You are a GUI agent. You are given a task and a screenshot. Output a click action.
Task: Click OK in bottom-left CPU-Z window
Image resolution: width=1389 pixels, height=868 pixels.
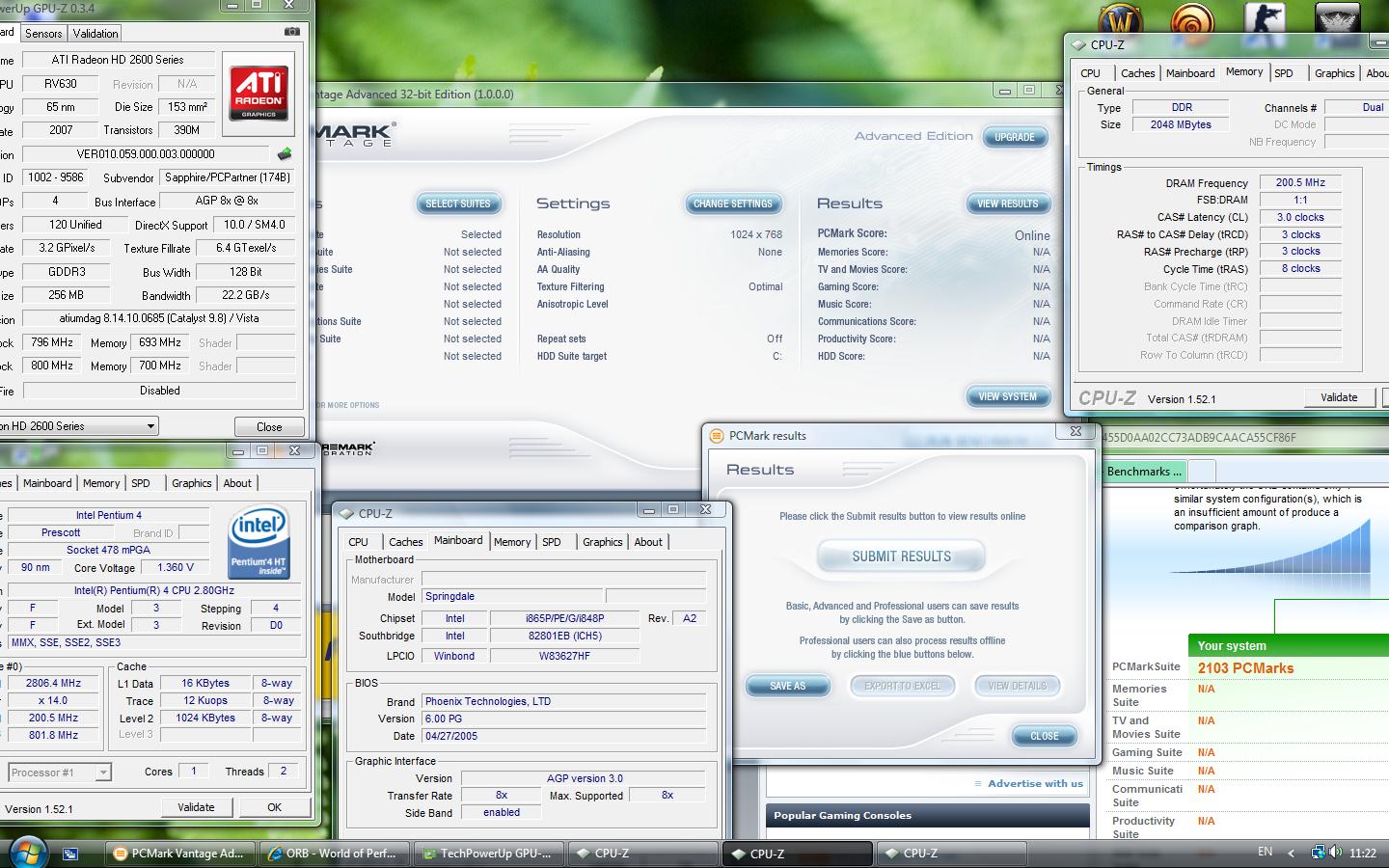click(x=275, y=807)
